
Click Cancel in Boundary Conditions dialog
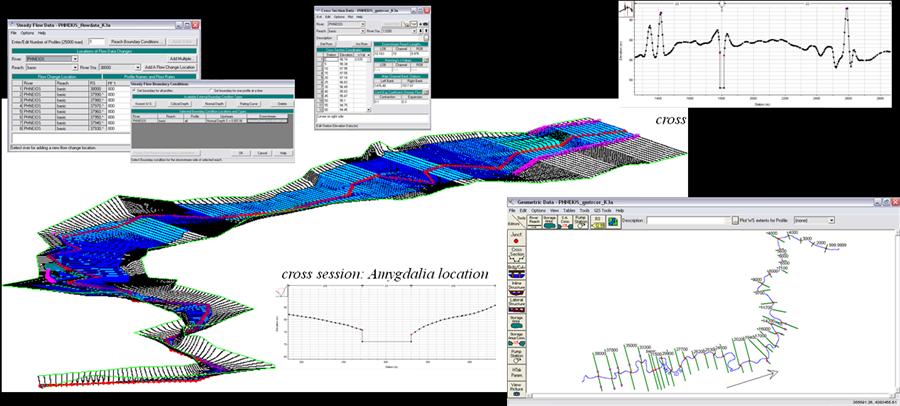262,153
